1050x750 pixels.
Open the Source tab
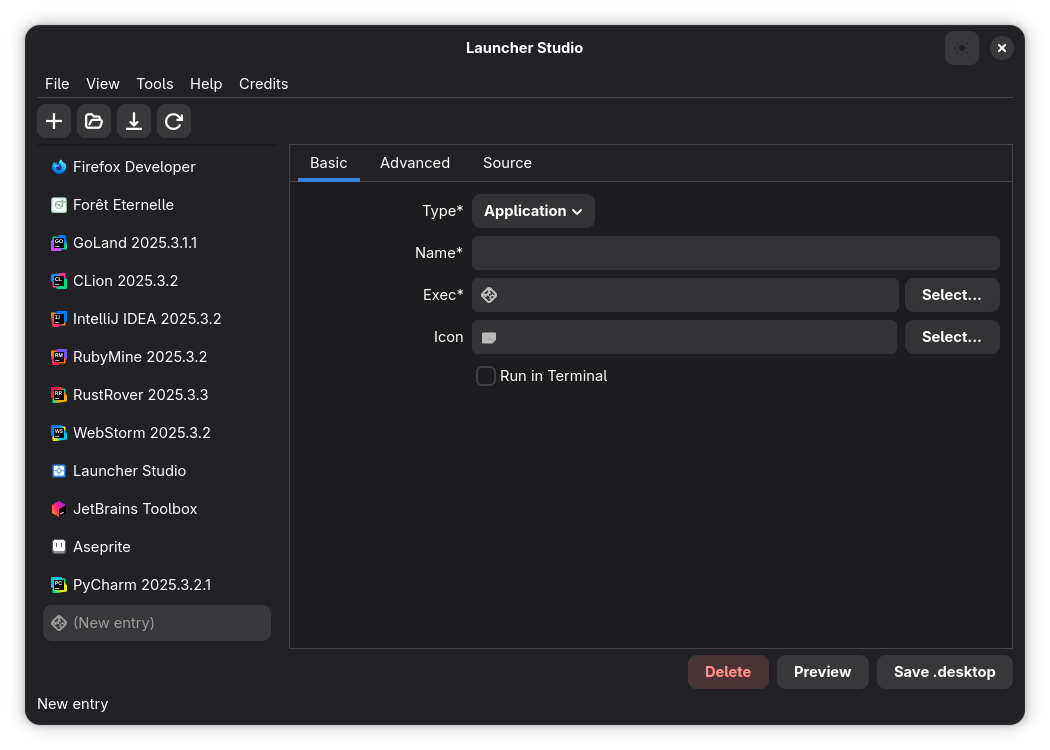(507, 163)
